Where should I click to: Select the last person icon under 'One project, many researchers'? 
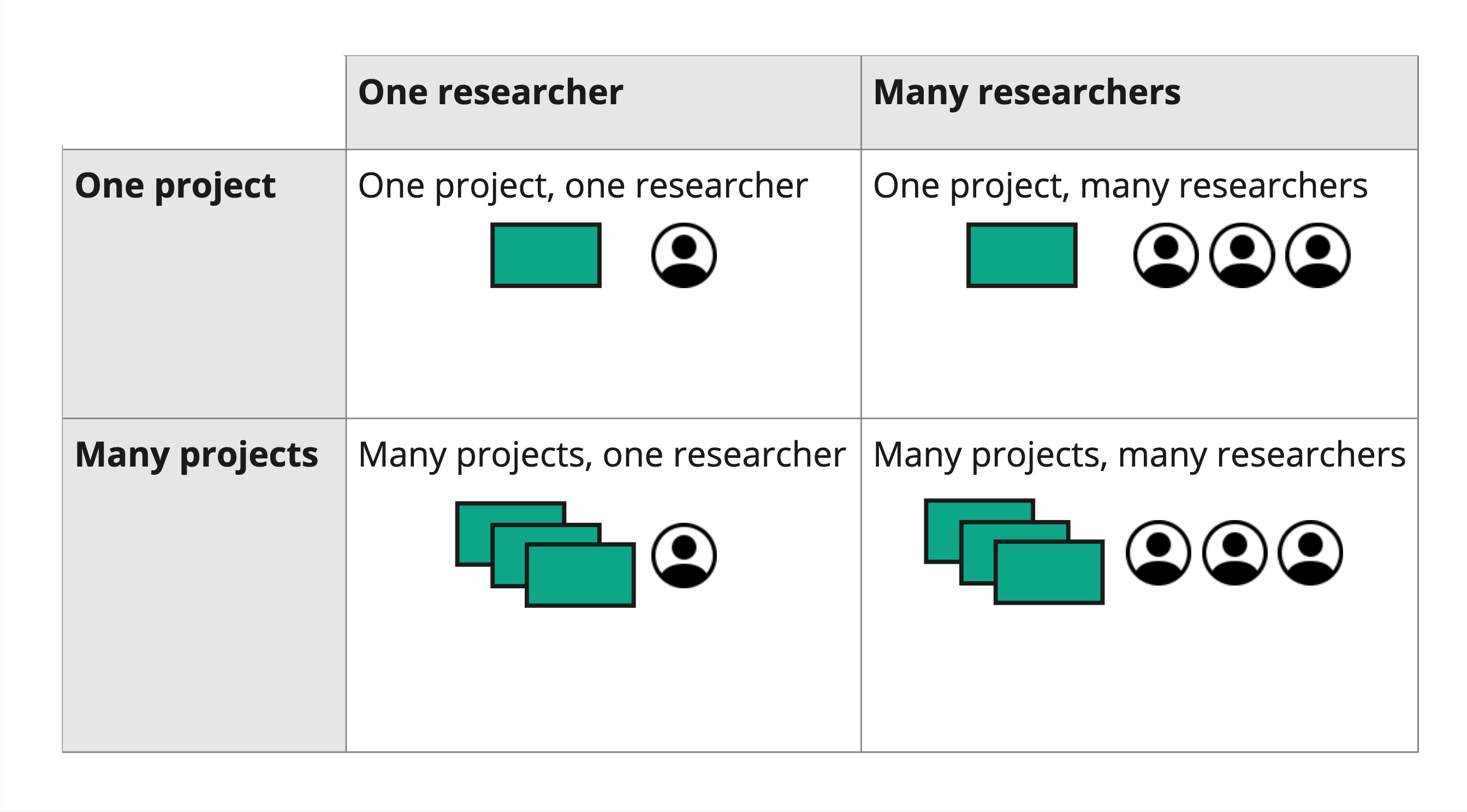coord(1317,255)
